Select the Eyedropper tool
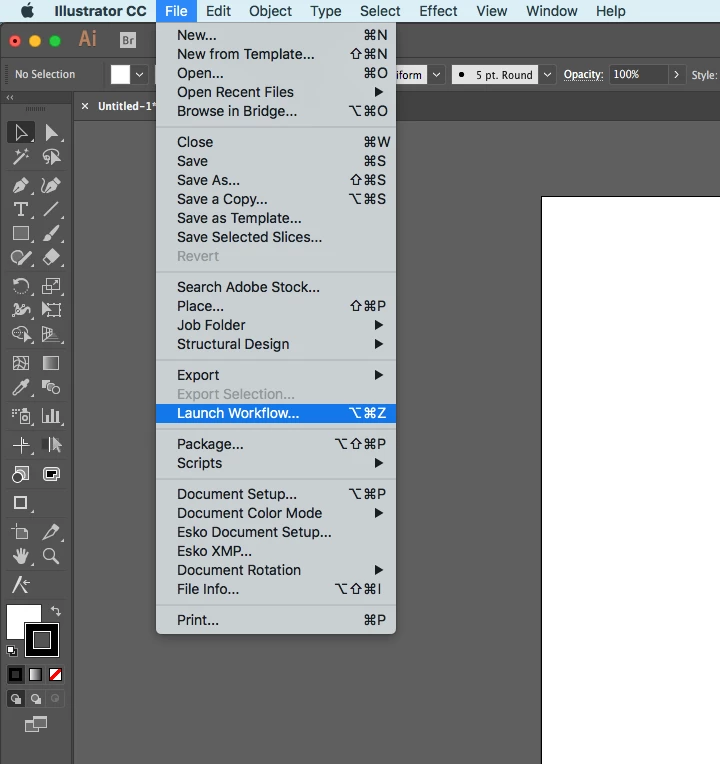The image size is (720, 764). 21,387
